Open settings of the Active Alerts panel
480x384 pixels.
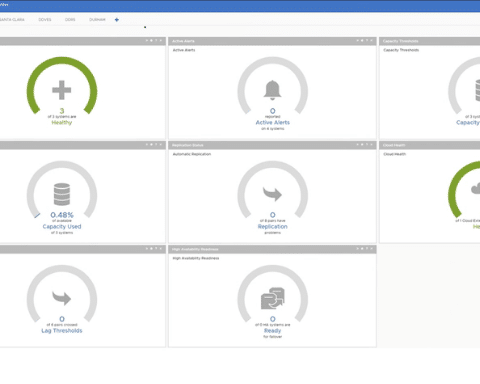tap(362, 41)
